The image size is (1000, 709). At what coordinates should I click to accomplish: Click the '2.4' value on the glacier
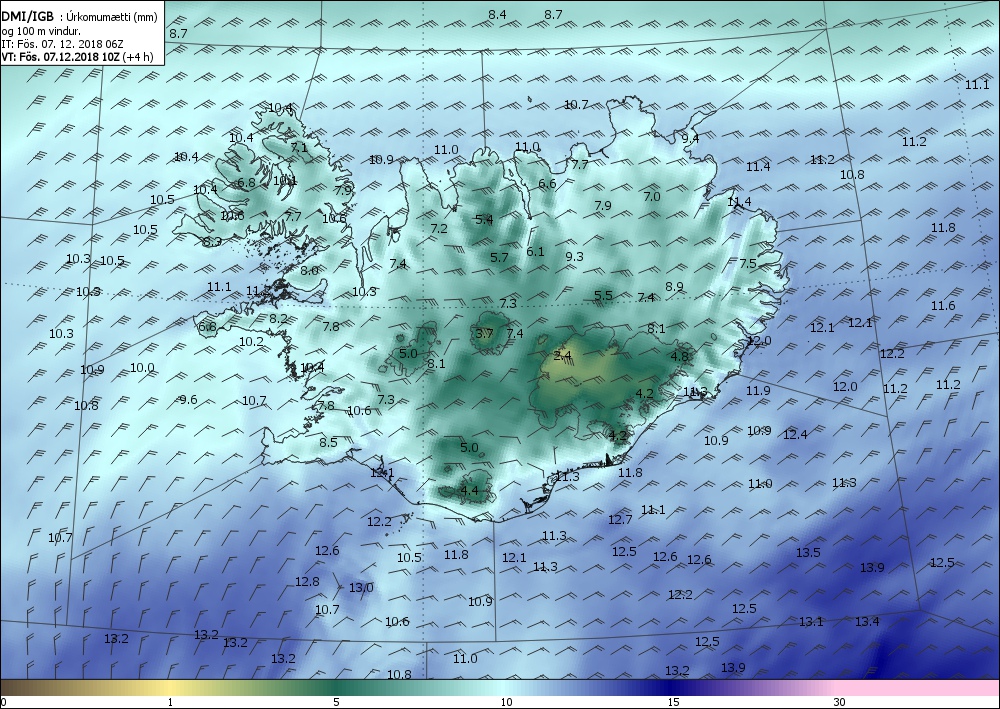coord(562,356)
